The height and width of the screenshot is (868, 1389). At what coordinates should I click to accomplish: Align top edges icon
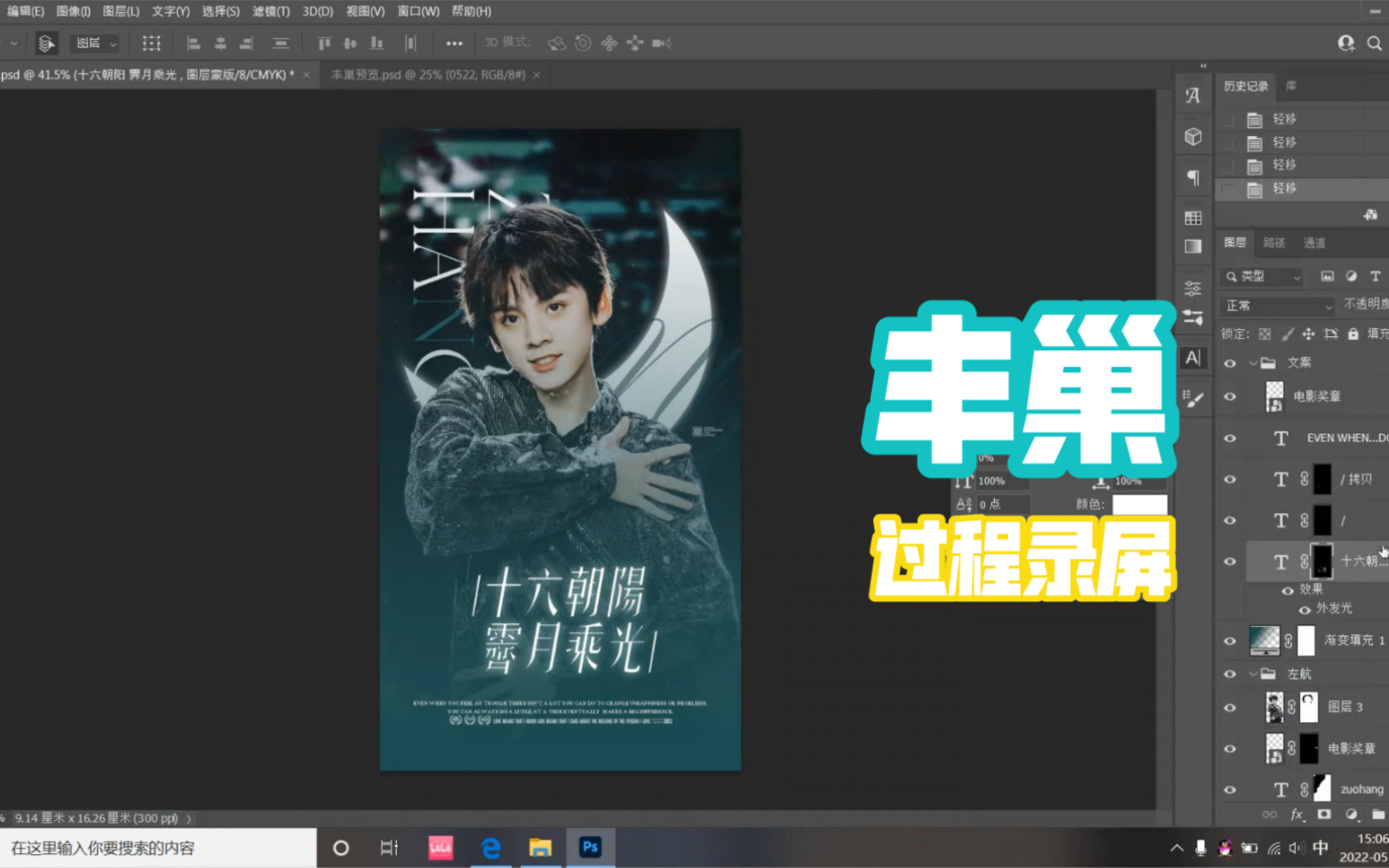(324, 43)
